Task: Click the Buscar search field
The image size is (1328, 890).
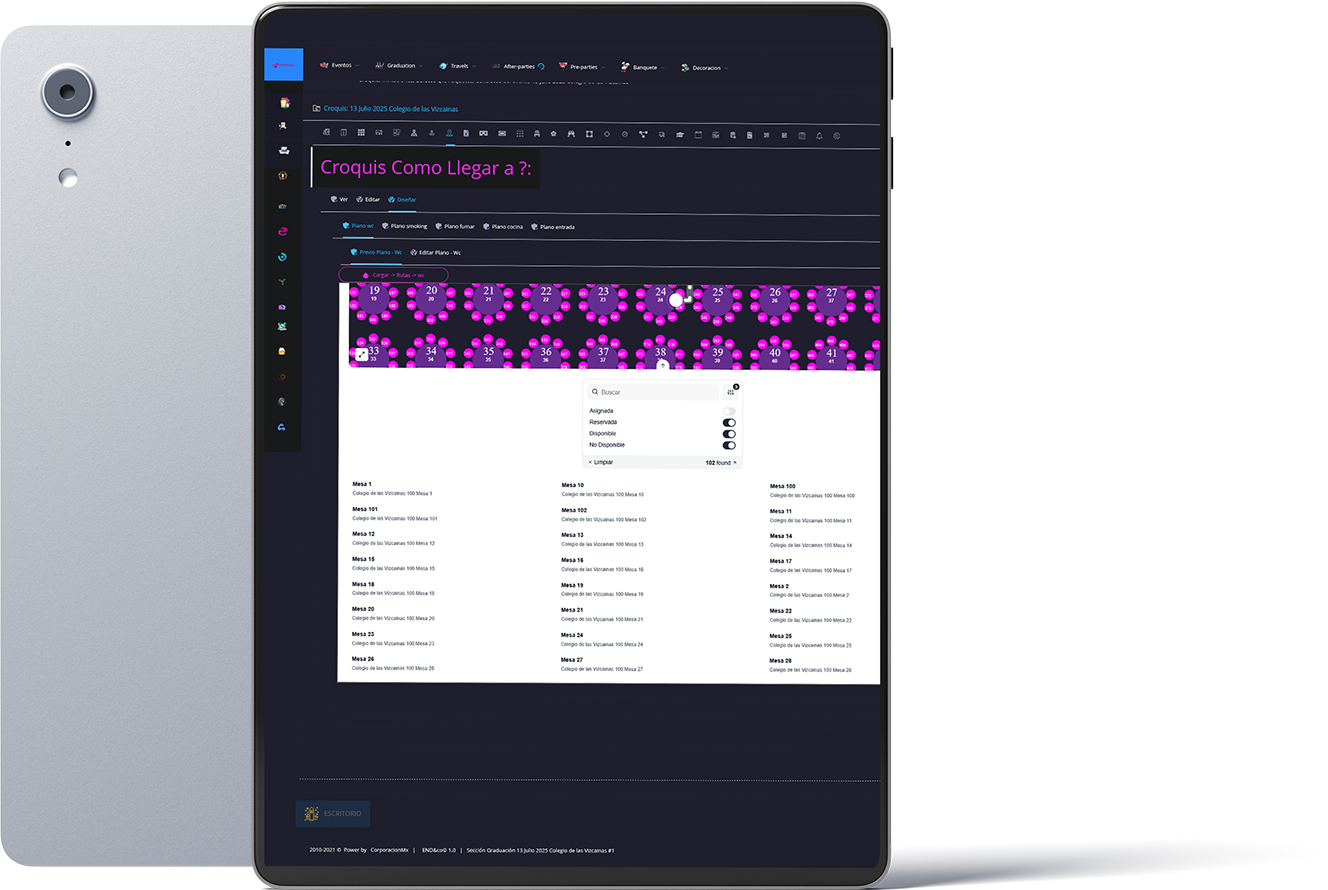Action: tap(653, 392)
